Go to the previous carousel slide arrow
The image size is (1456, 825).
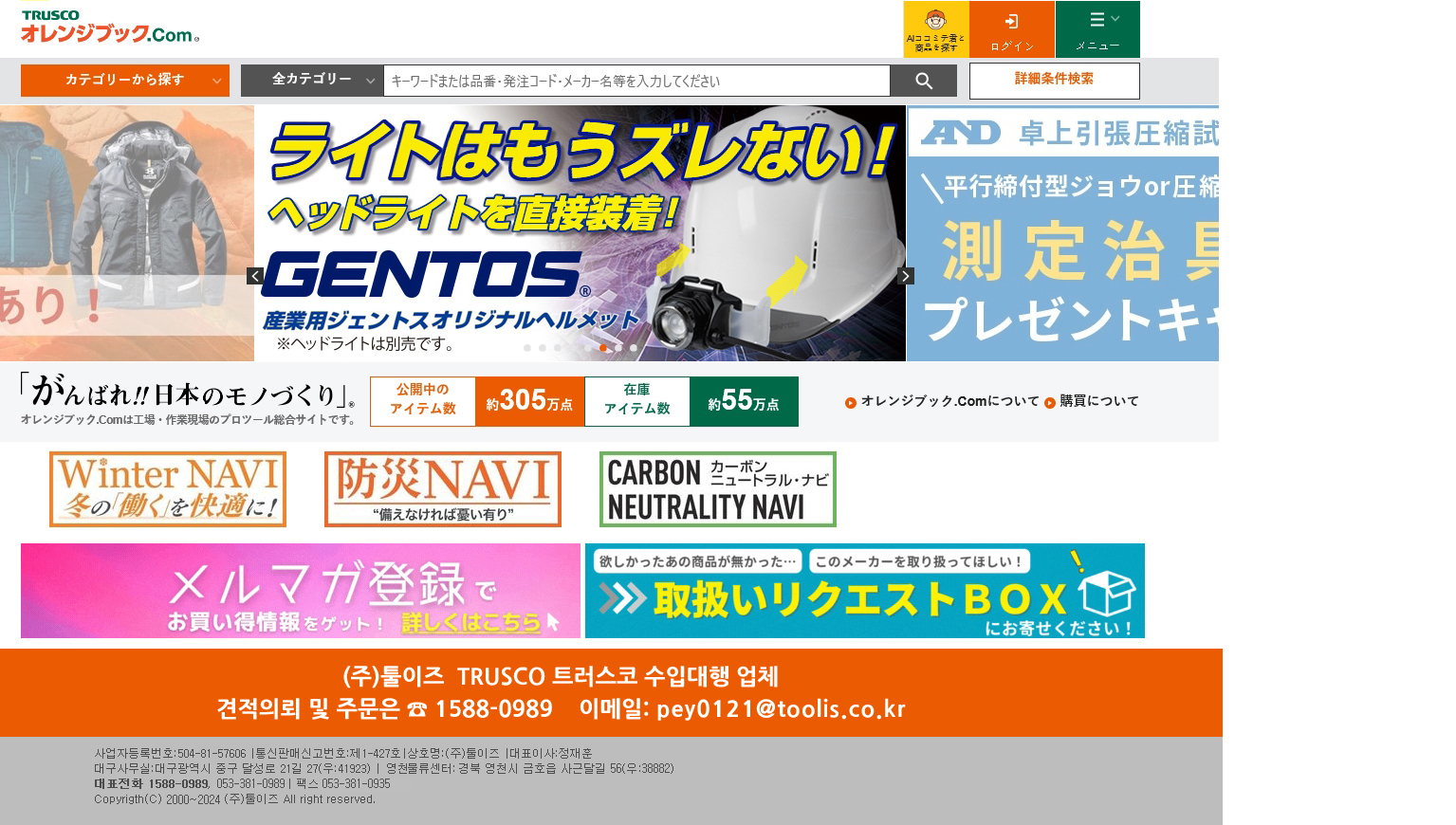point(255,276)
